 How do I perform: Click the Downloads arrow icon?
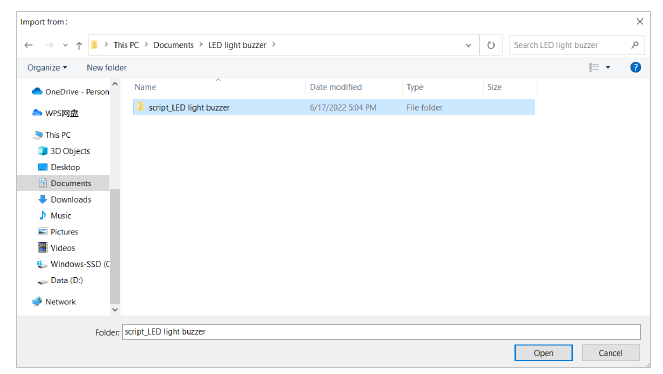(42, 199)
